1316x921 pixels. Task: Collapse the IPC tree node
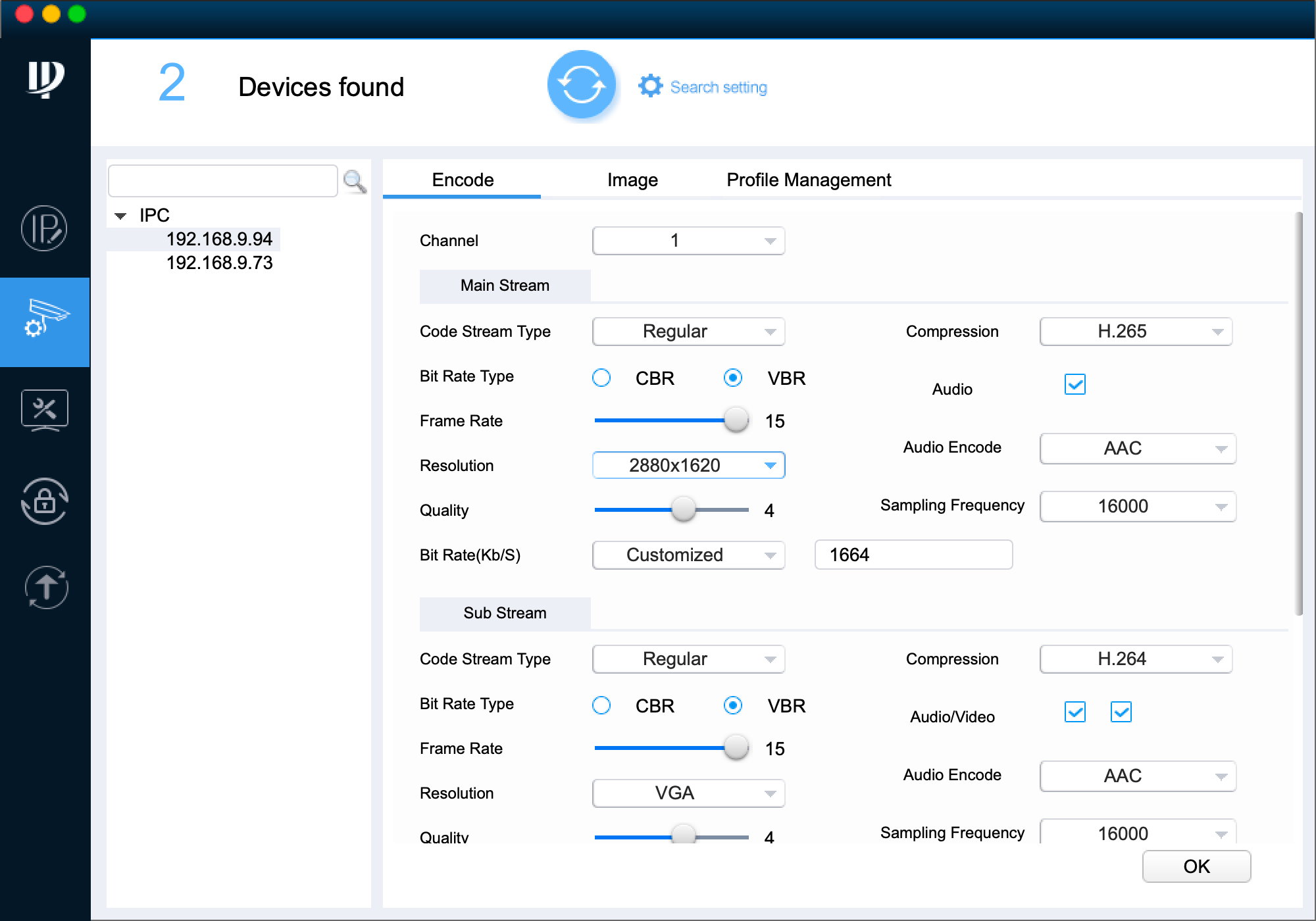point(120,216)
